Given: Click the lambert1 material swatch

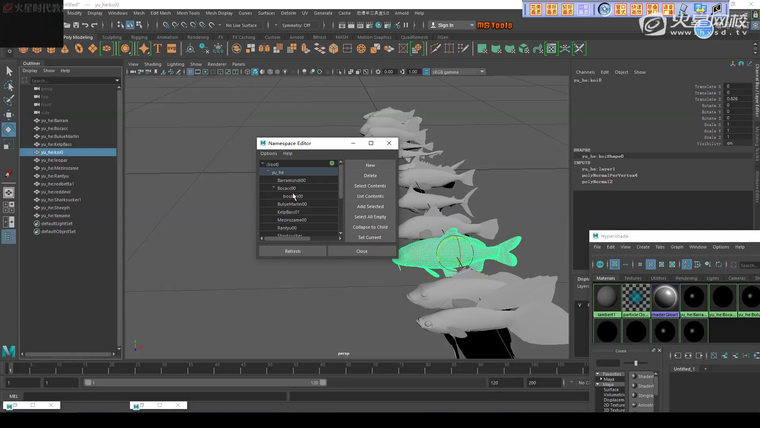Looking at the screenshot, I should [607, 298].
